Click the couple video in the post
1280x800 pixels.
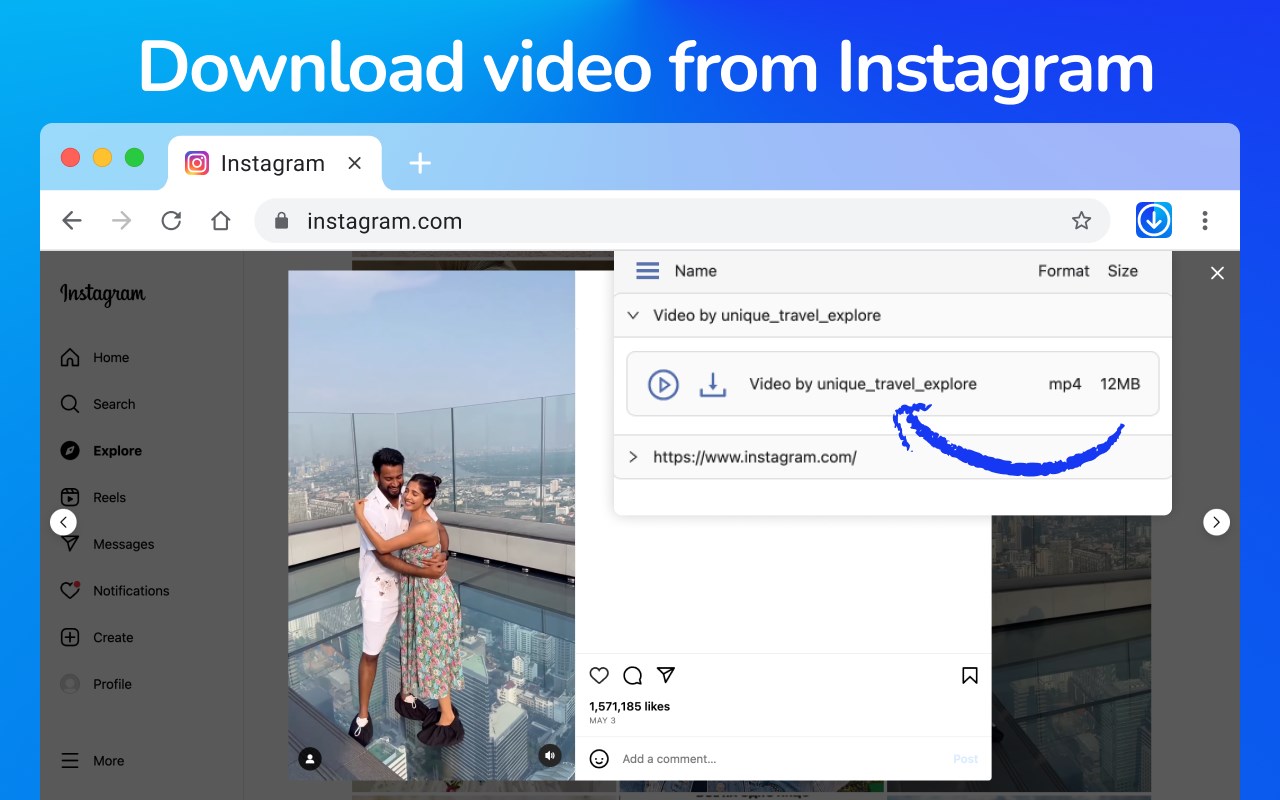point(431,525)
